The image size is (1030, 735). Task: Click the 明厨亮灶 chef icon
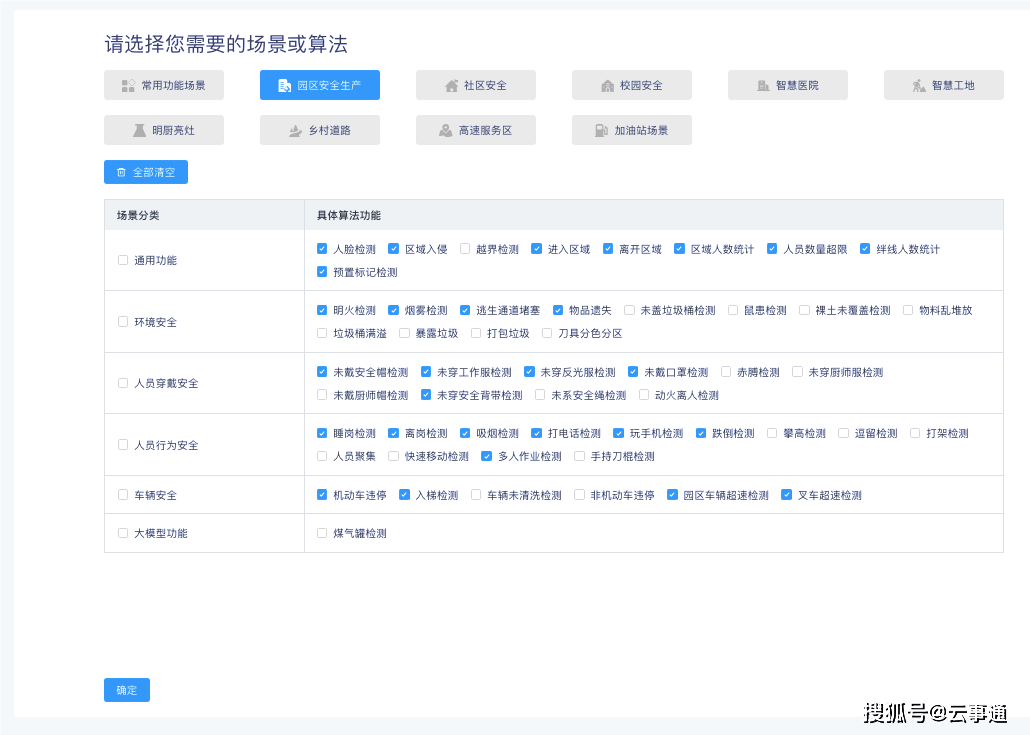[139, 131]
